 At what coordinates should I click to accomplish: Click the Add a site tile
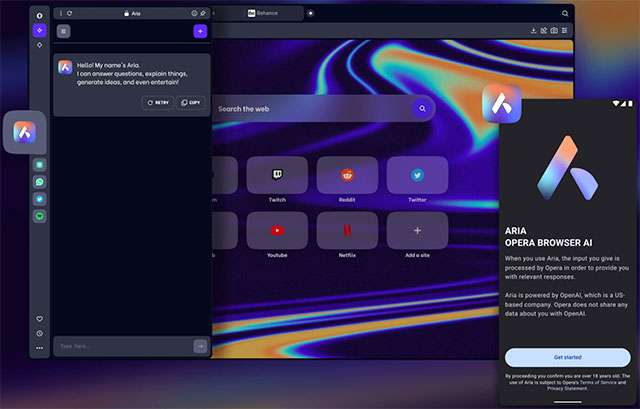(x=417, y=230)
